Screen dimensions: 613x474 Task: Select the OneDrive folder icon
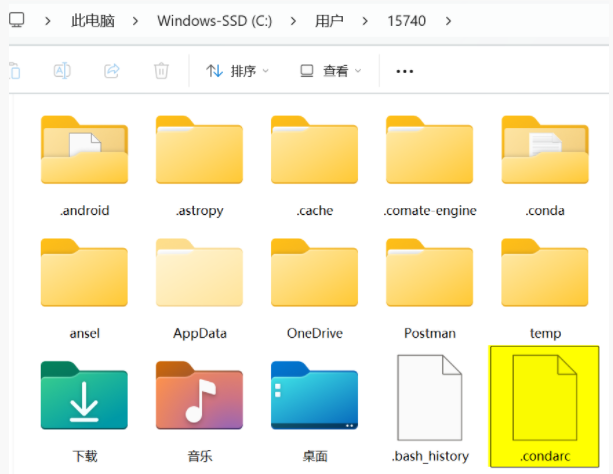tap(314, 272)
